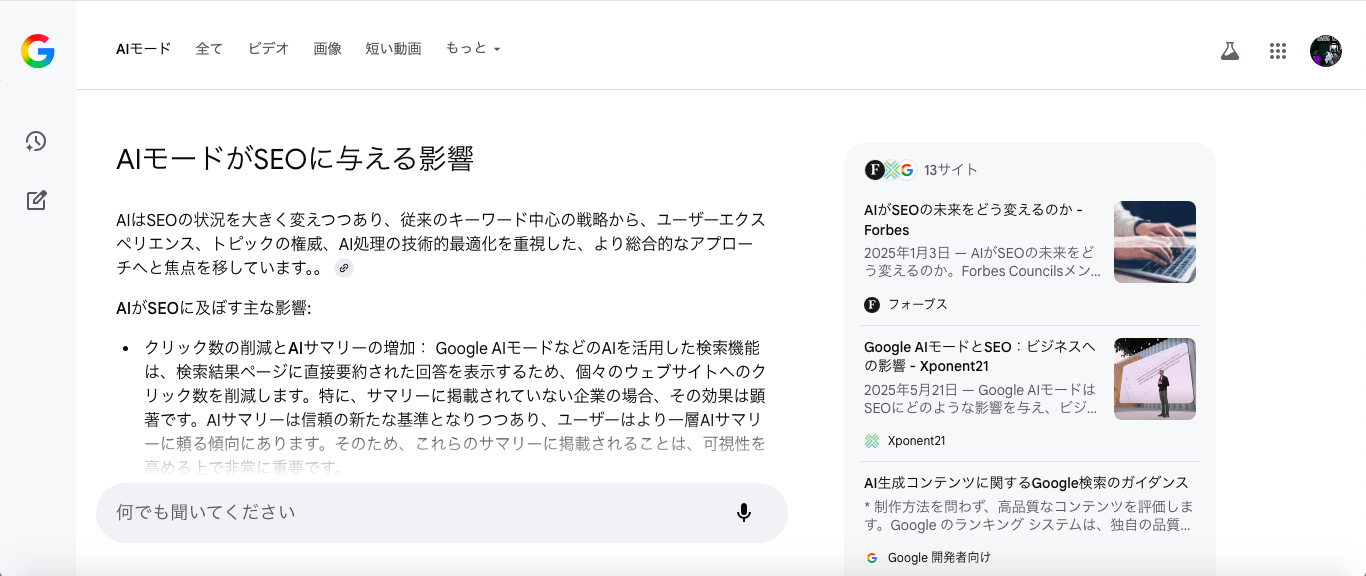This screenshot has width=1366, height=576.
Task: Expand the もっと dropdown menu
Action: [473, 48]
